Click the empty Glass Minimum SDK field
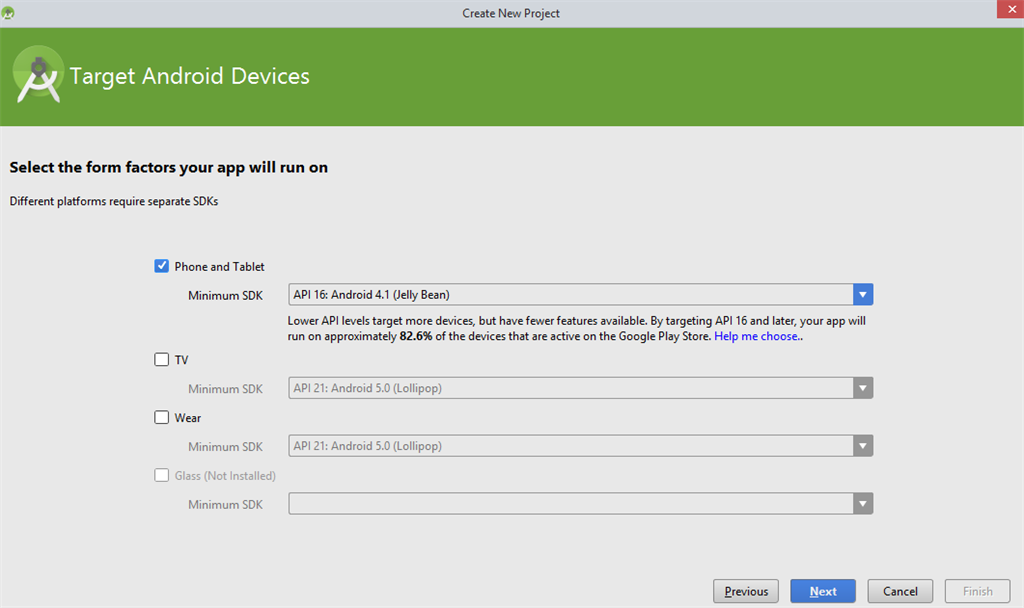 click(x=570, y=504)
